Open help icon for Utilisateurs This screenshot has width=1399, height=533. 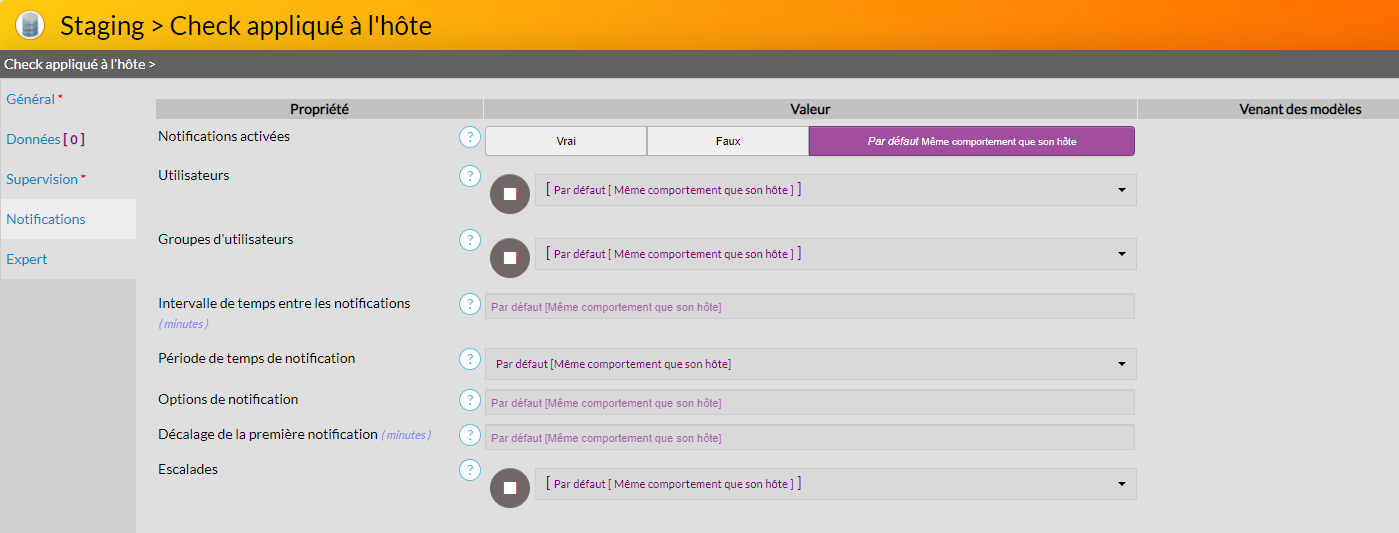click(469, 176)
